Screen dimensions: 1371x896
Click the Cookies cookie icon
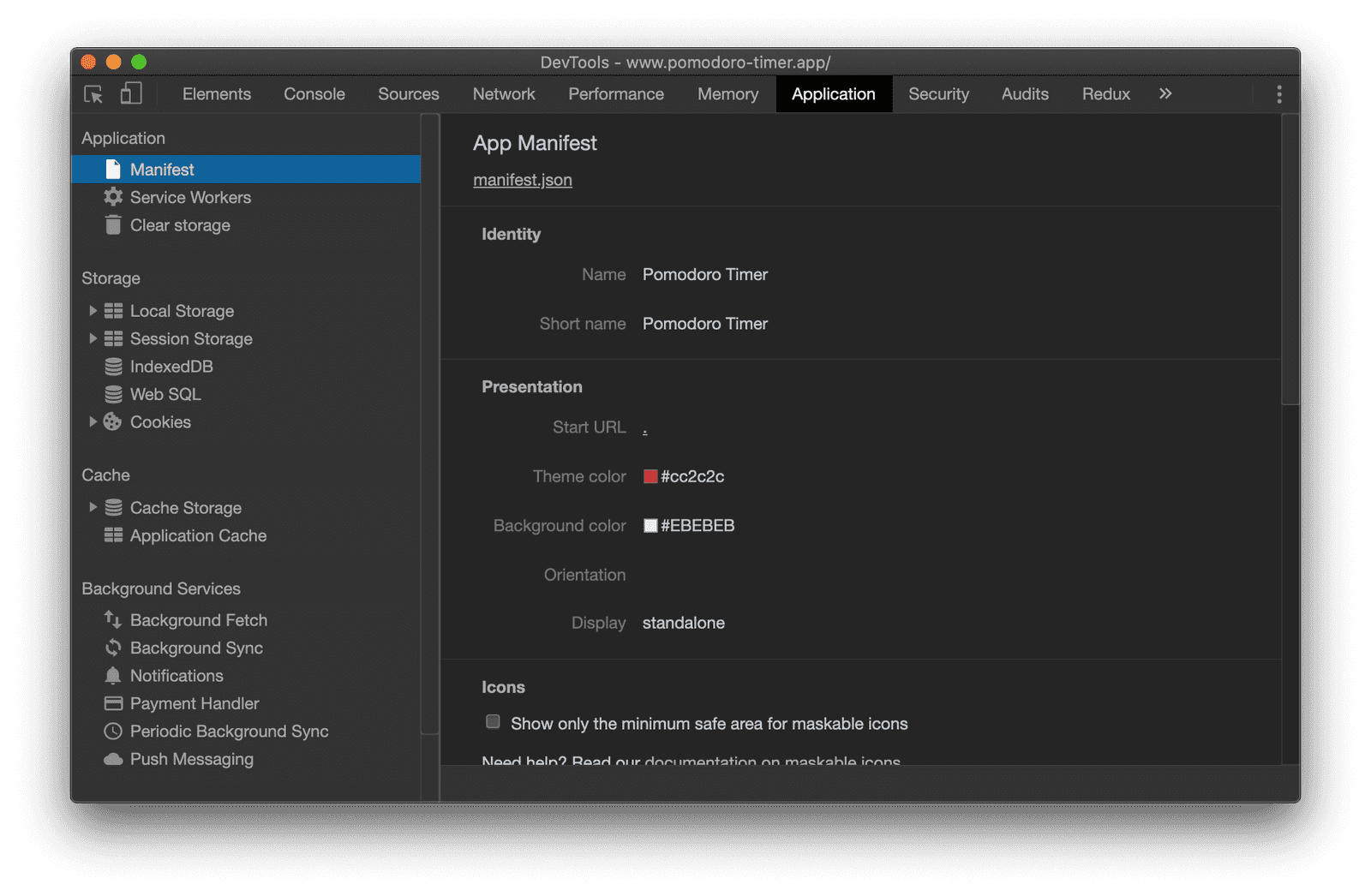114,421
